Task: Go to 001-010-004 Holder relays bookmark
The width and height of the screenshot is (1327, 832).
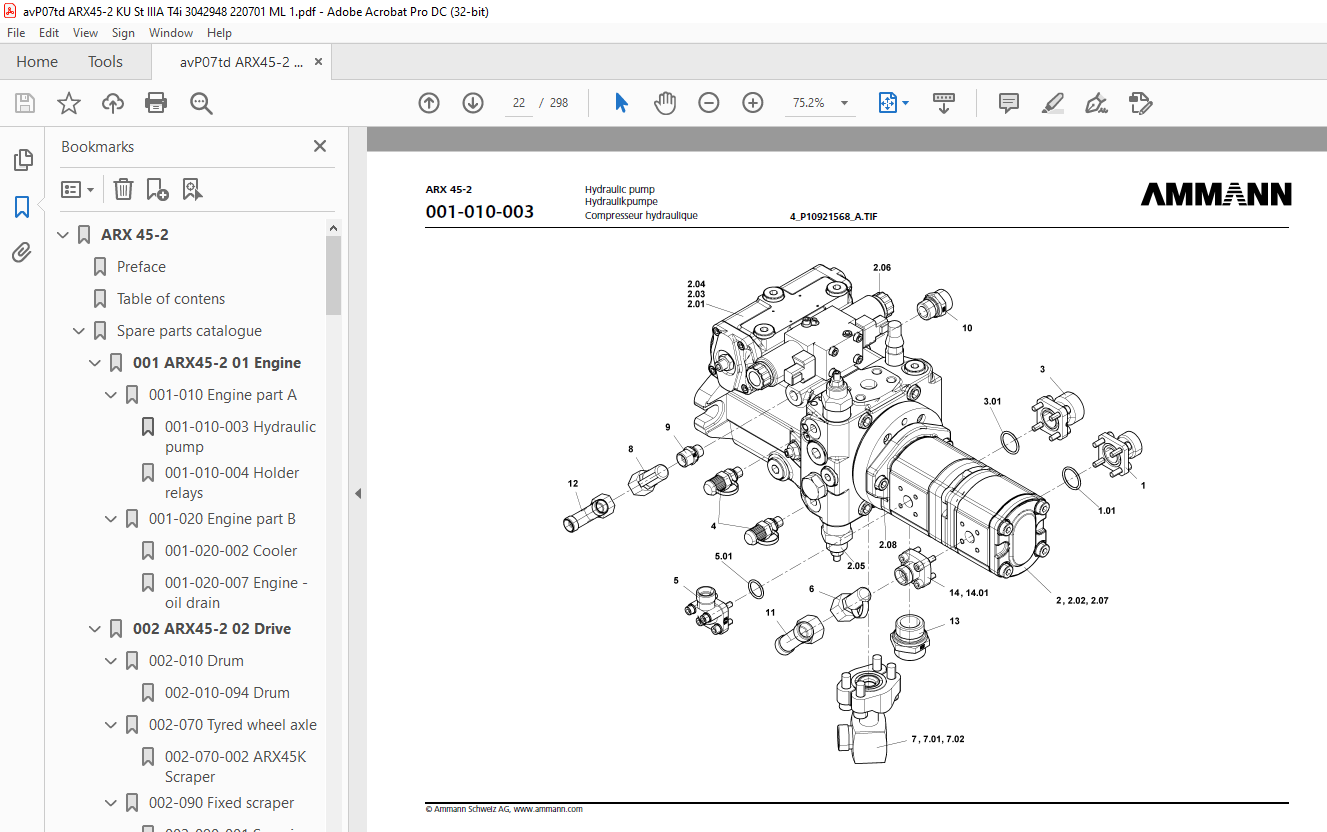Action: (232, 483)
